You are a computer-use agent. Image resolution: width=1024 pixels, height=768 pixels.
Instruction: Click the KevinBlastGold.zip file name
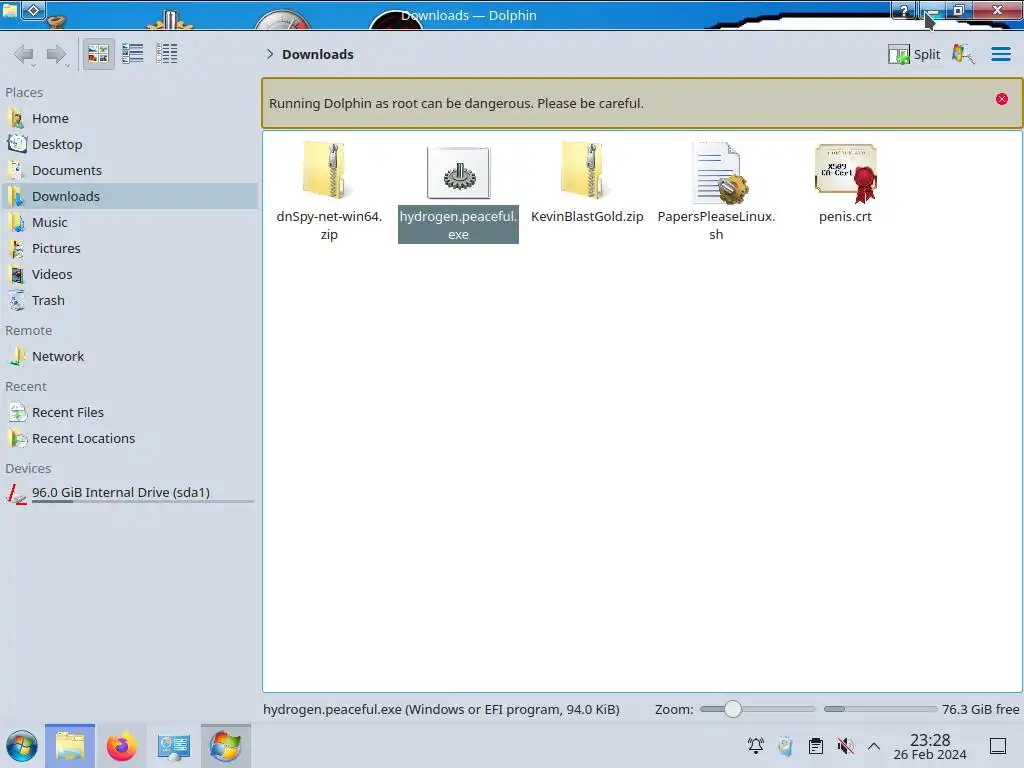pos(587,216)
